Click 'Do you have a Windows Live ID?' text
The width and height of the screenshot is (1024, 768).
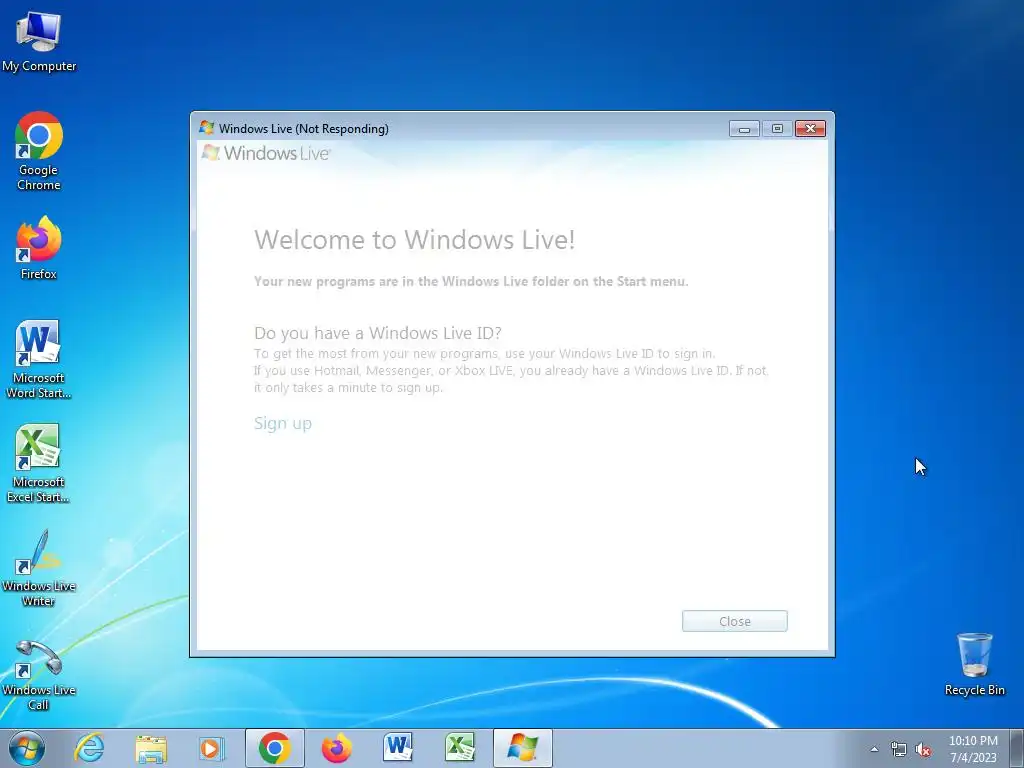(x=377, y=333)
